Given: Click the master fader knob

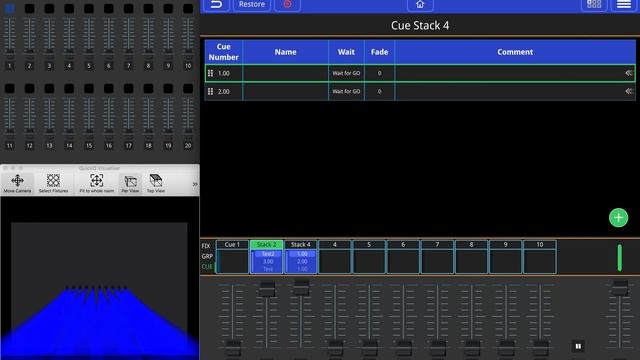Looking at the screenshot, I should pyautogui.click(x=620, y=288).
